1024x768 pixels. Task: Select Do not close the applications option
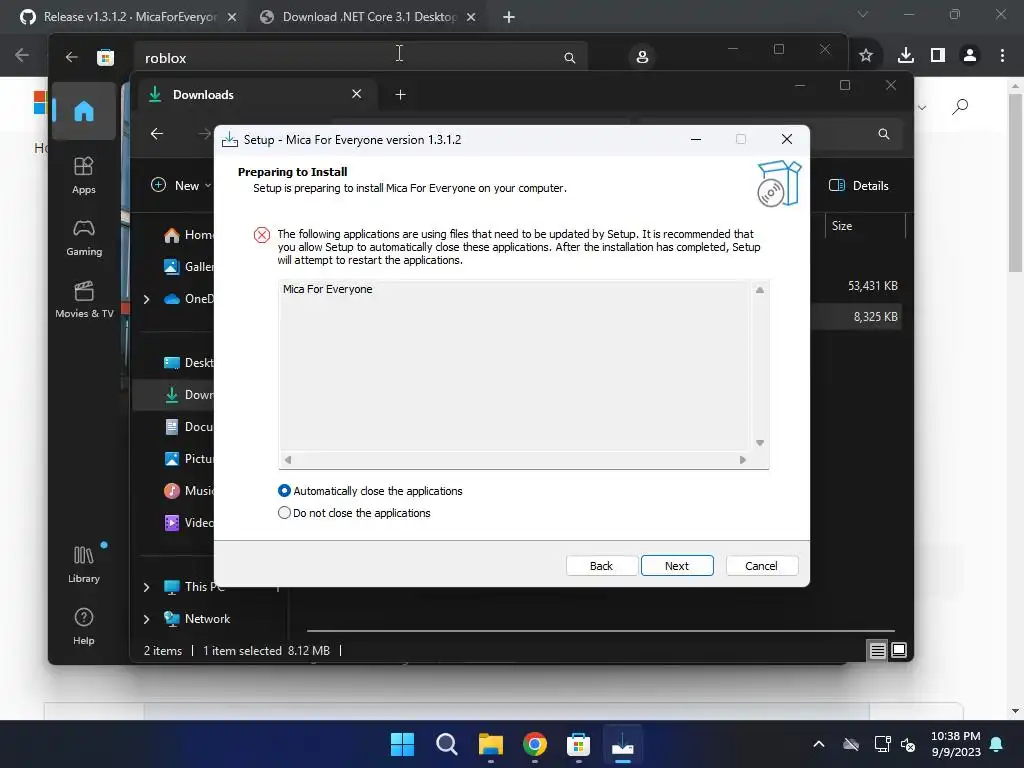(x=354, y=513)
